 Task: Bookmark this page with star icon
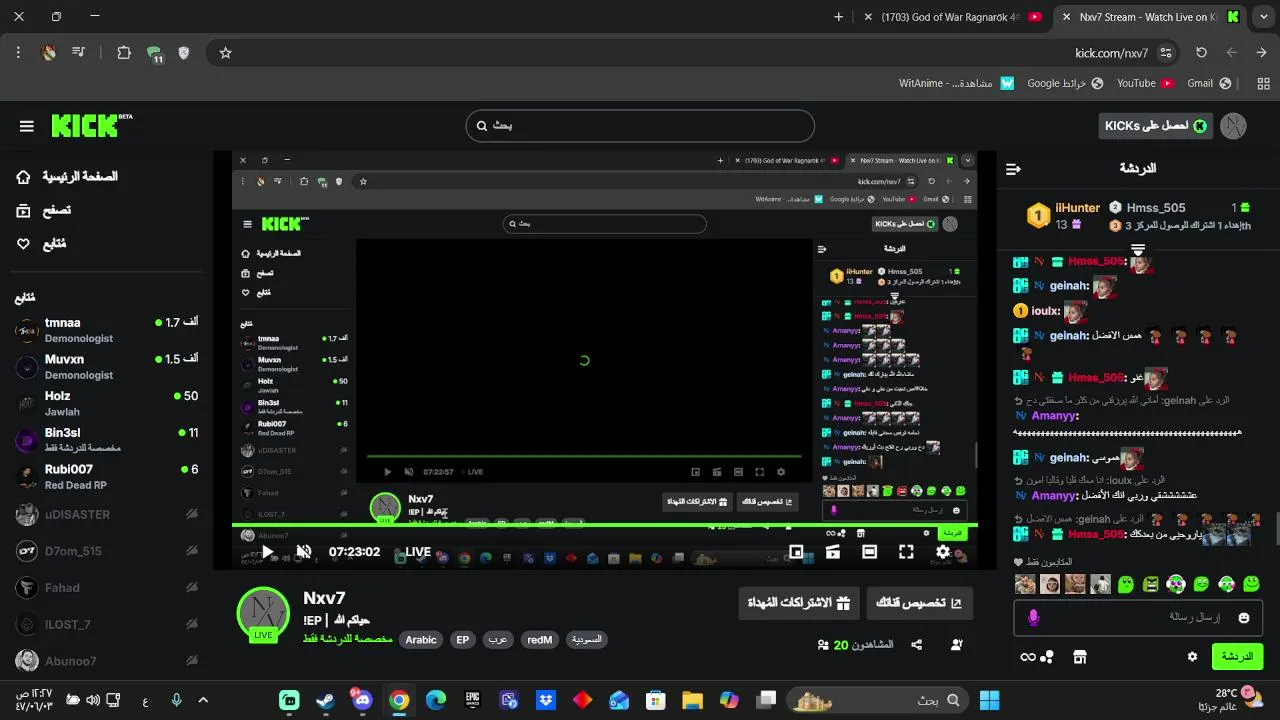click(x=225, y=53)
